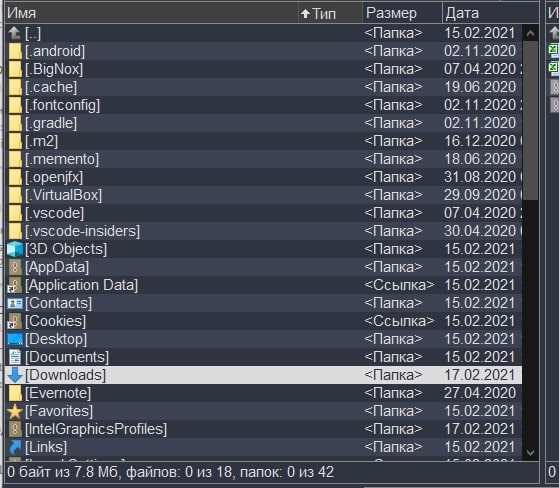Click scrollbar up arrow in file list

point(530,34)
